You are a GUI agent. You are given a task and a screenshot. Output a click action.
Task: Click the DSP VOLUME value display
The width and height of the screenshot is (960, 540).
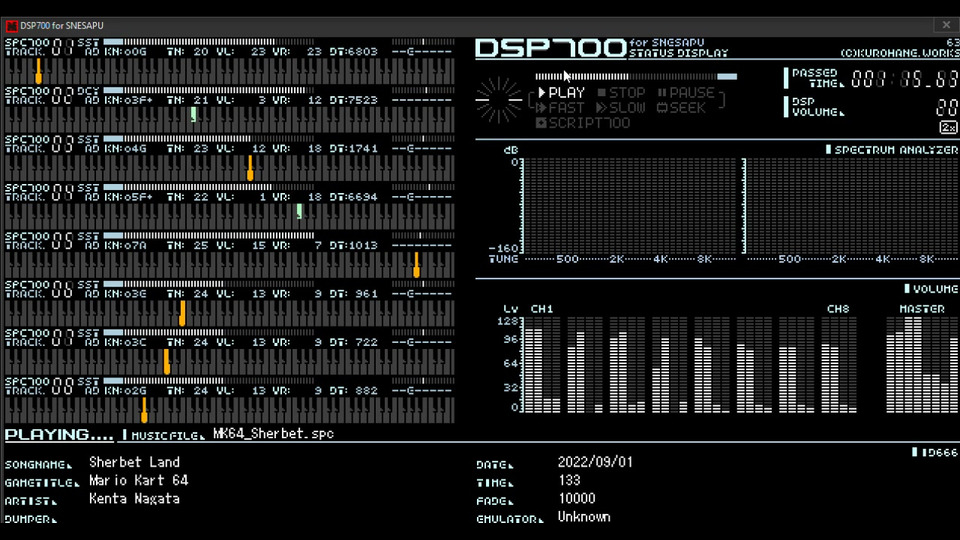947,108
